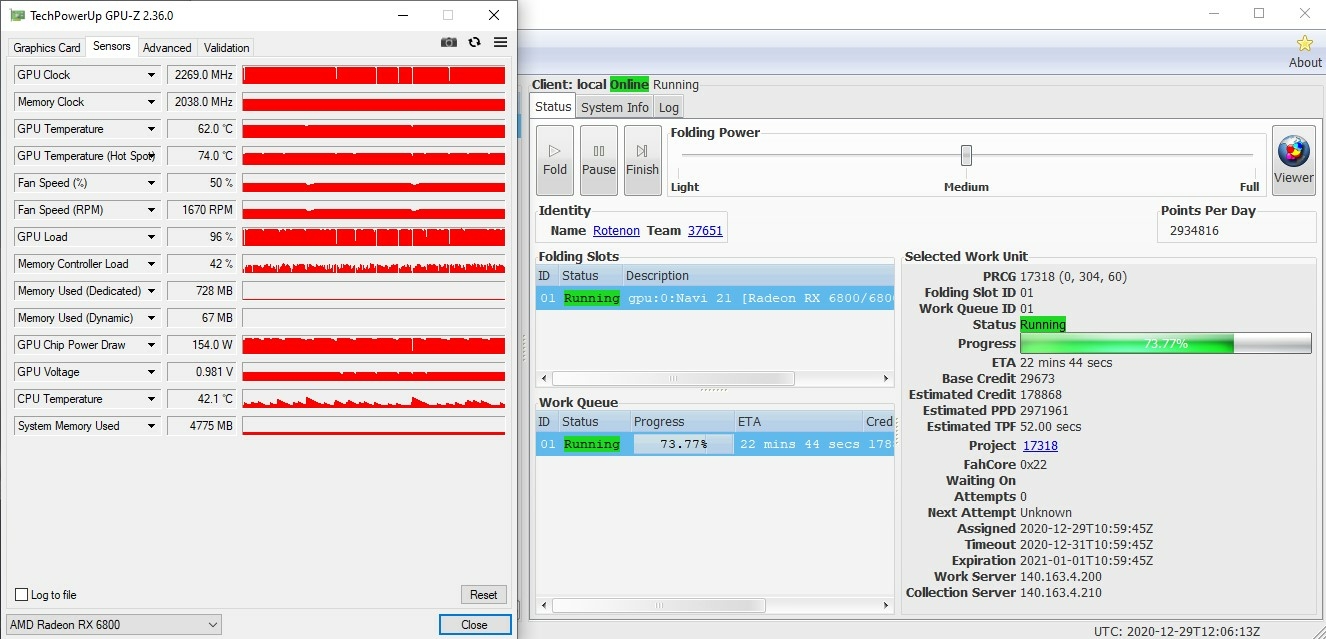
Task: Take a GPU-Z screenshot with camera icon
Action: click(449, 42)
